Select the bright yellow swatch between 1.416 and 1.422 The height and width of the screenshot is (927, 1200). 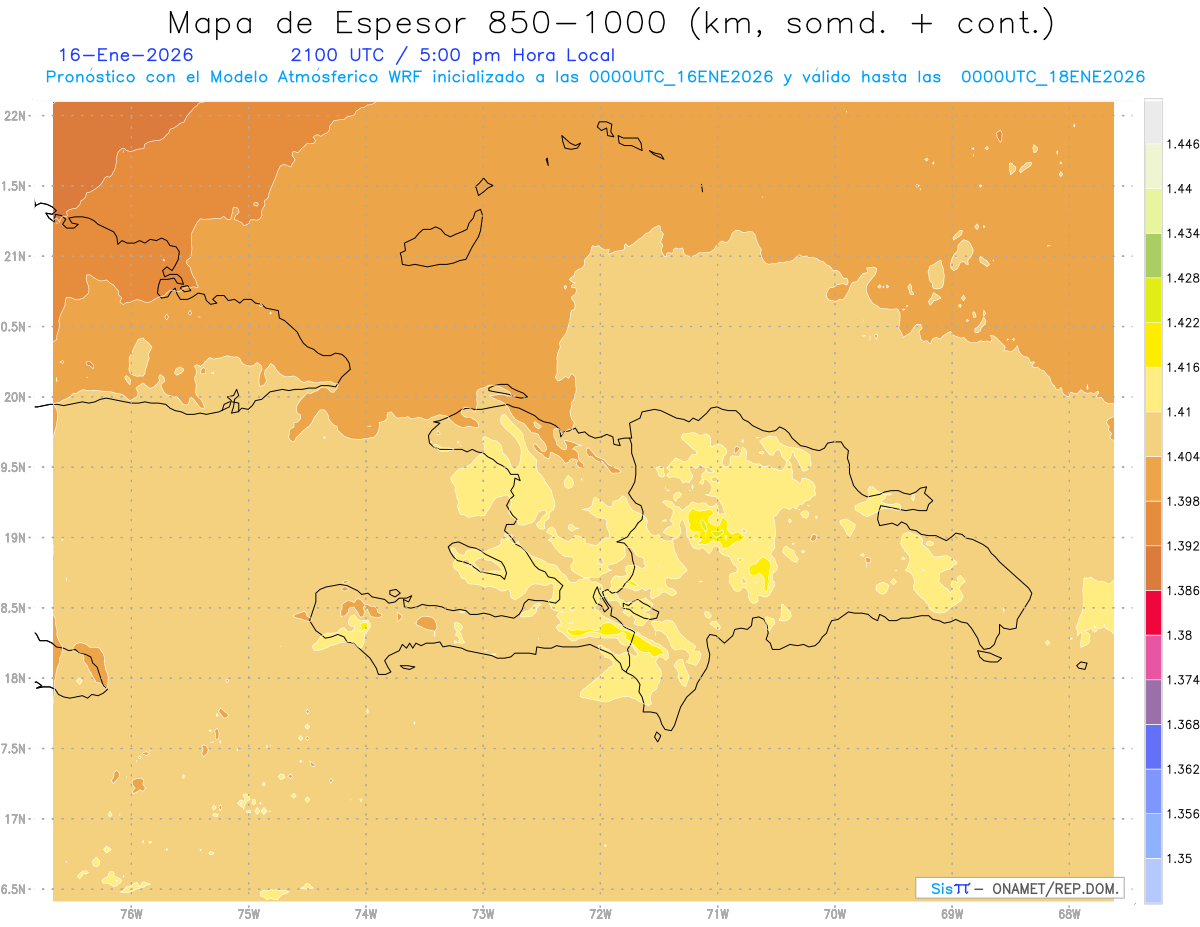[1153, 345]
